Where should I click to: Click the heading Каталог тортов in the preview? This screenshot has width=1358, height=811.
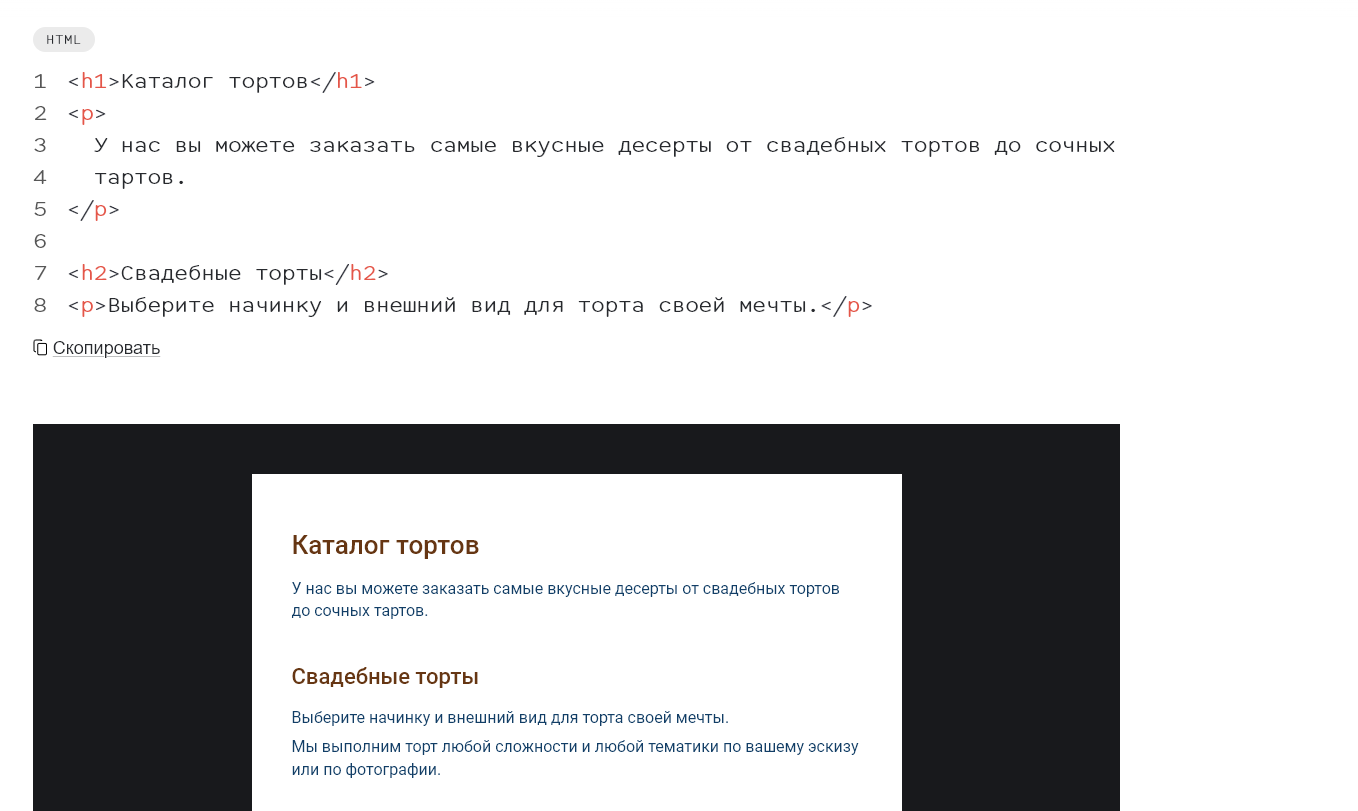coord(385,545)
